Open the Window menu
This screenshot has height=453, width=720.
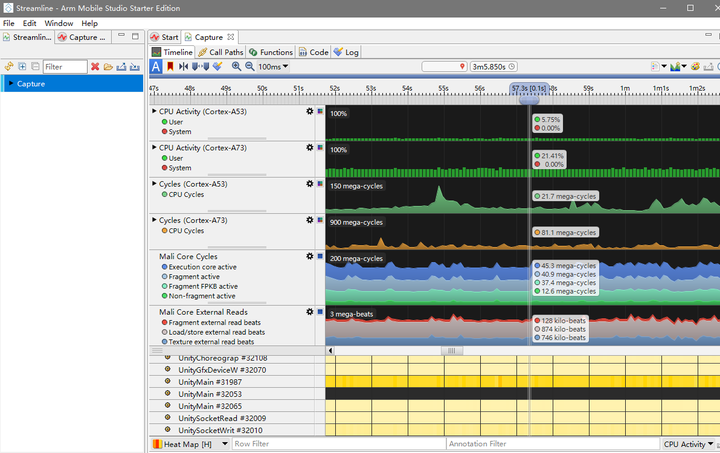[58, 23]
